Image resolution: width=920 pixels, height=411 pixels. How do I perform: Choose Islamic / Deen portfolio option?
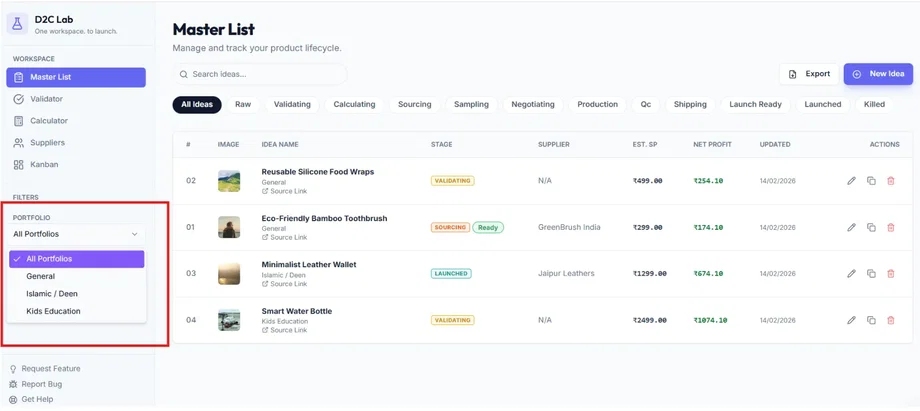[52, 294]
